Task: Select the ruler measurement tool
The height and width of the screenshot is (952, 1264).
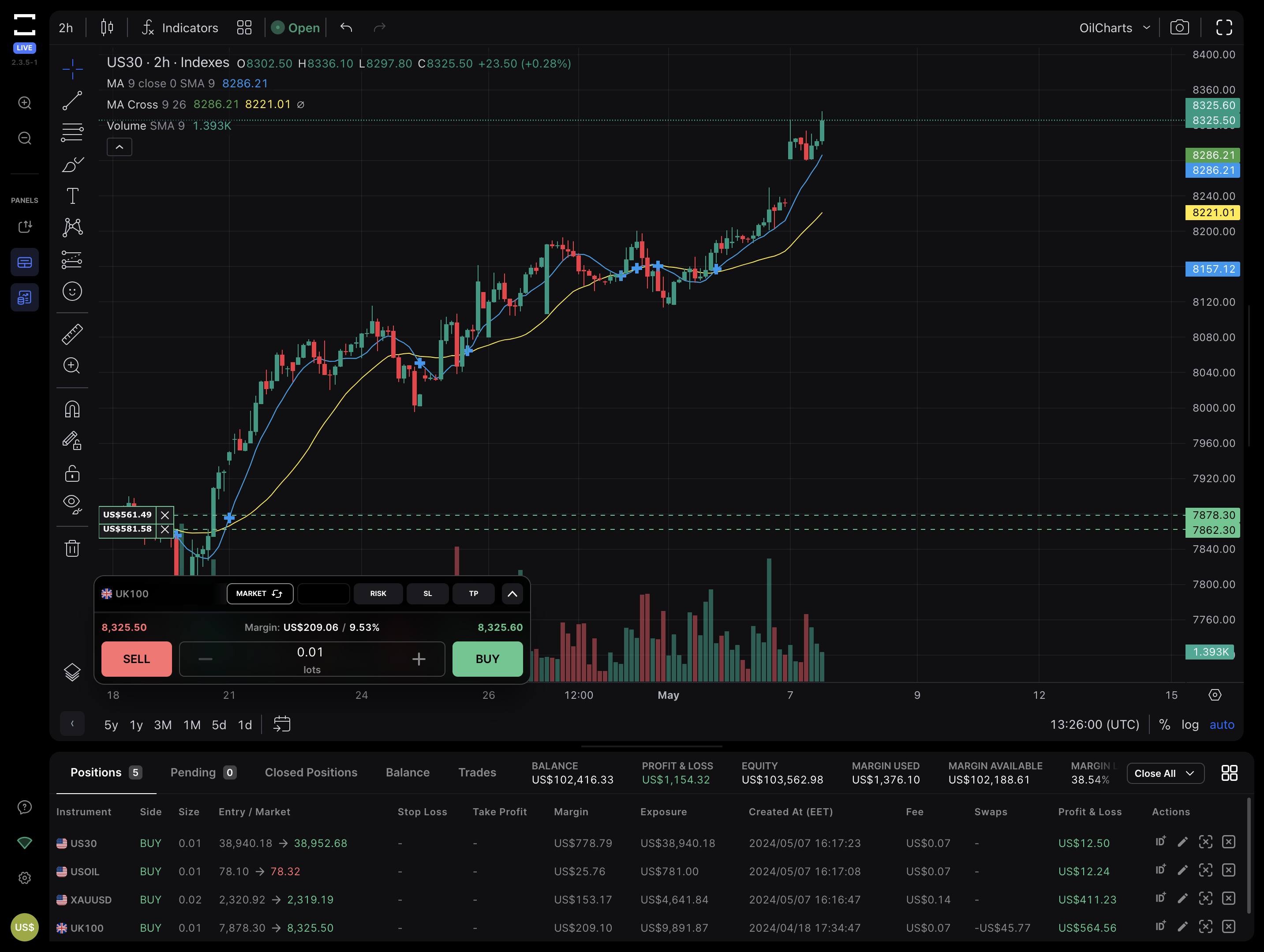Action: [x=72, y=334]
